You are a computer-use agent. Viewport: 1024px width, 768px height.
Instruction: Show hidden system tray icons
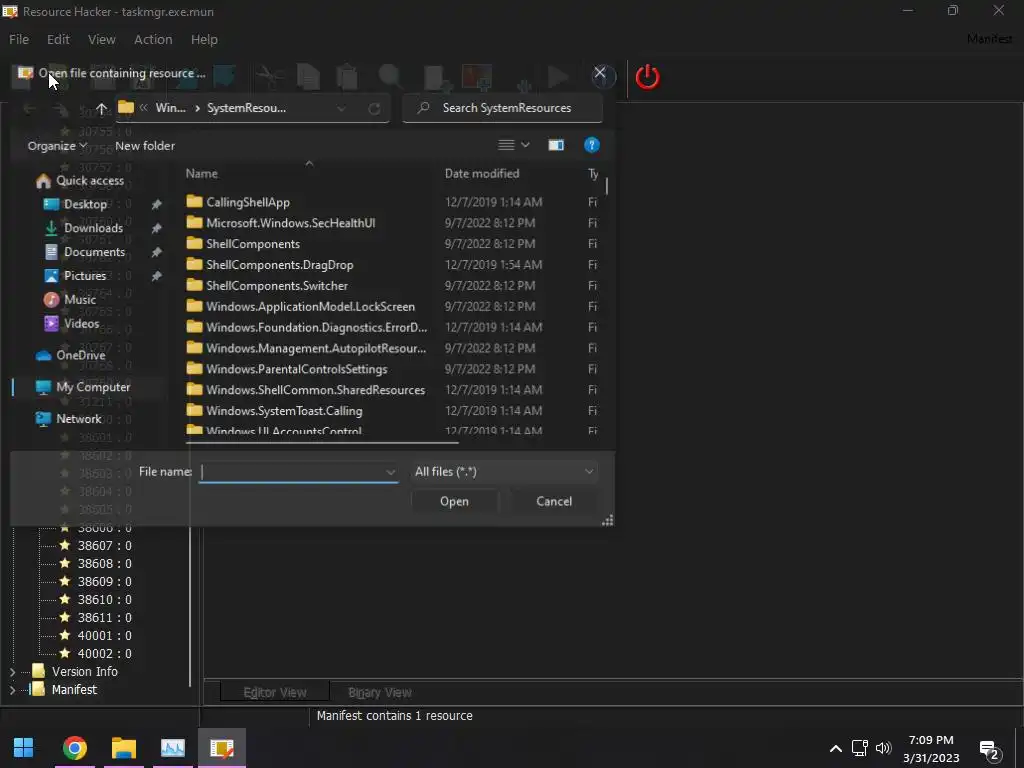[x=835, y=748]
